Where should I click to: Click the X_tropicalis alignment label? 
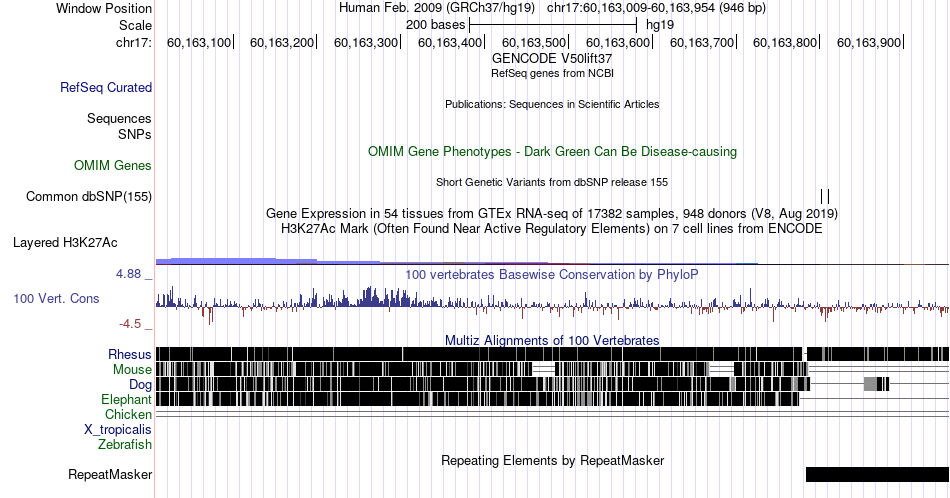118,430
